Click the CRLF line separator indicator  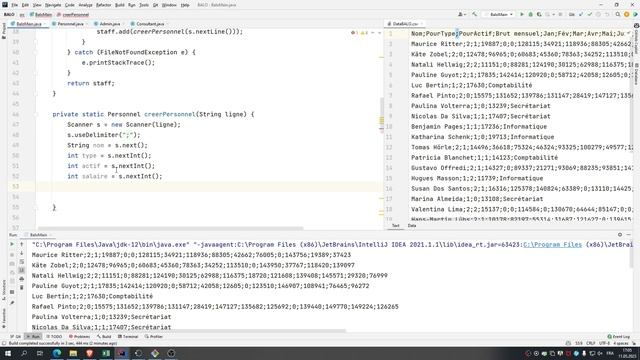[x=590, y=343]
